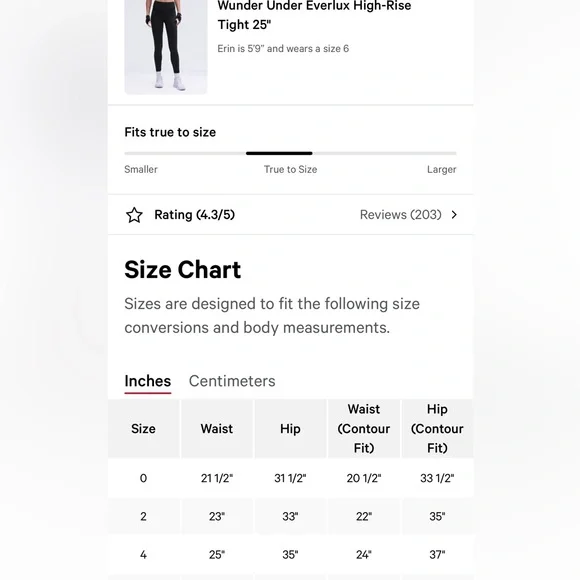This screenshot has height=580, width=580.
Task: Open reviews with the right chevron arrow
Action: 454,215
